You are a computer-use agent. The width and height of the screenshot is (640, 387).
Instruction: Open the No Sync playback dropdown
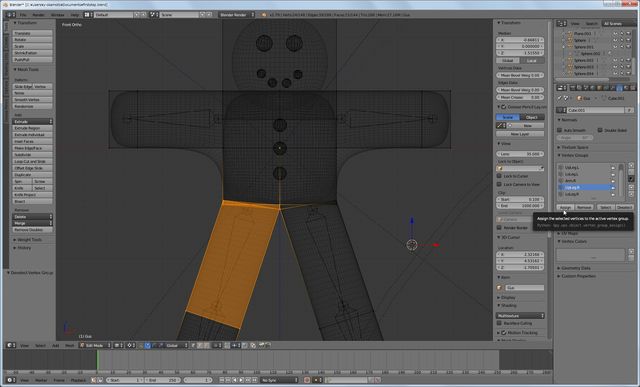(280, 380)
